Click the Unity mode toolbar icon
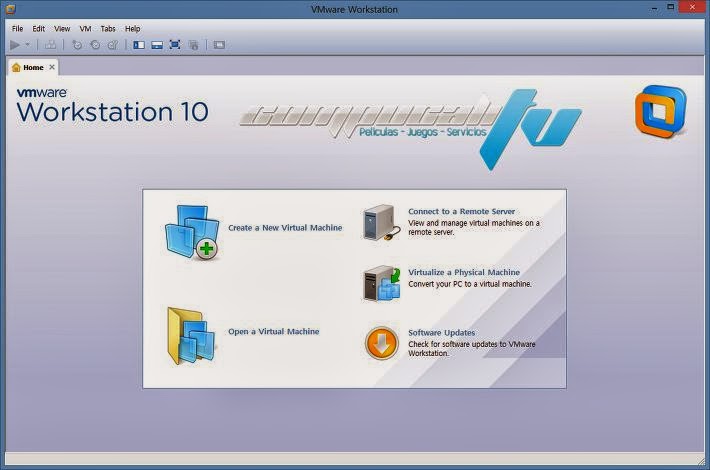Image resolution: width=710 pixels, height=470 pixels. tap(193, 45)
